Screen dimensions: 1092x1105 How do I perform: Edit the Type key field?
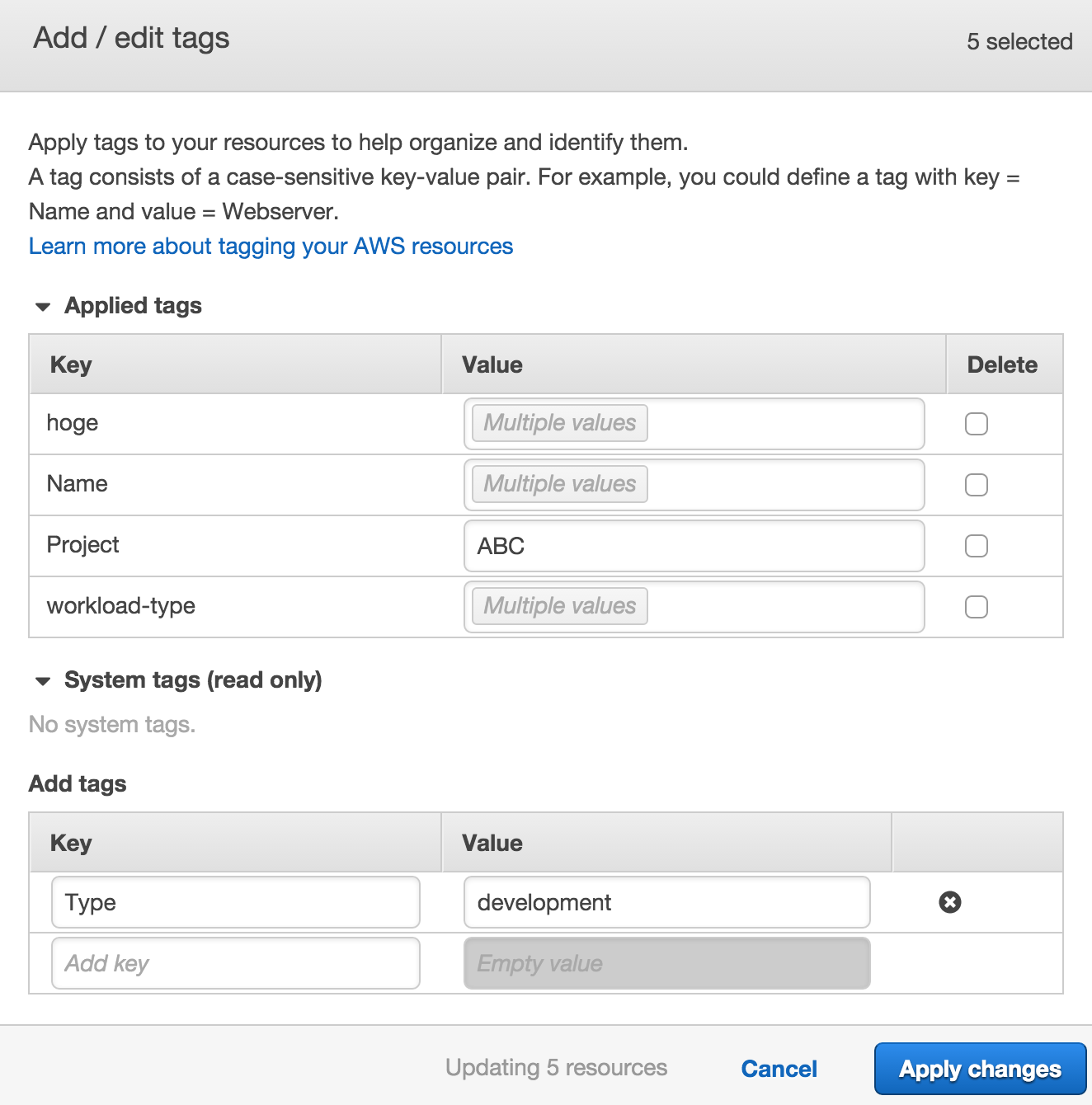(x=235, y=902)
